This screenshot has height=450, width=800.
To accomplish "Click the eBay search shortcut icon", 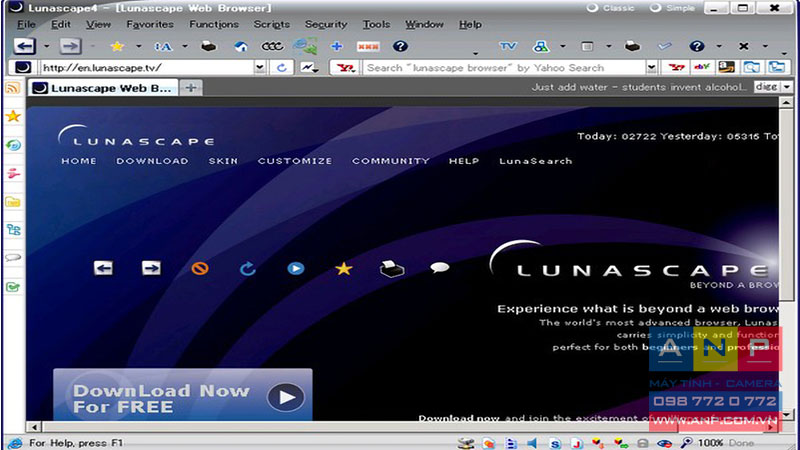I will (702, 67).
